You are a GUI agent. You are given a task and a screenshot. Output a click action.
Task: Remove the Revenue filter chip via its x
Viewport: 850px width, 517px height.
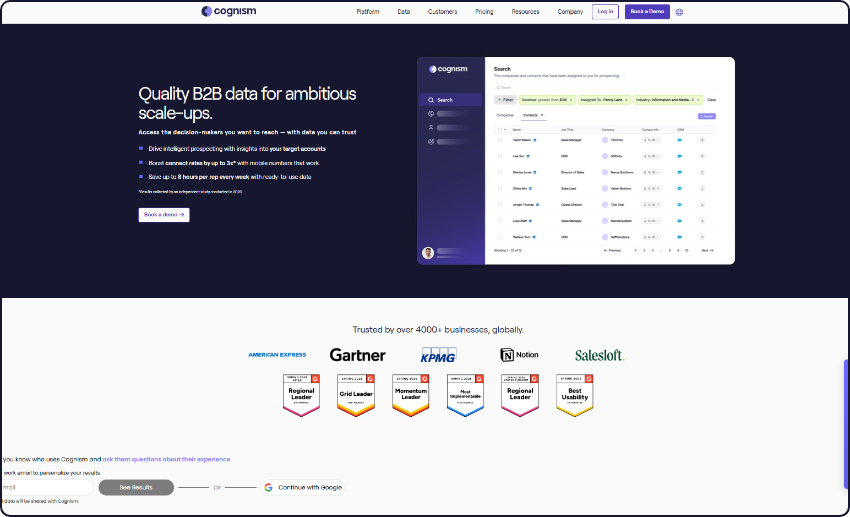pos(571,100)
